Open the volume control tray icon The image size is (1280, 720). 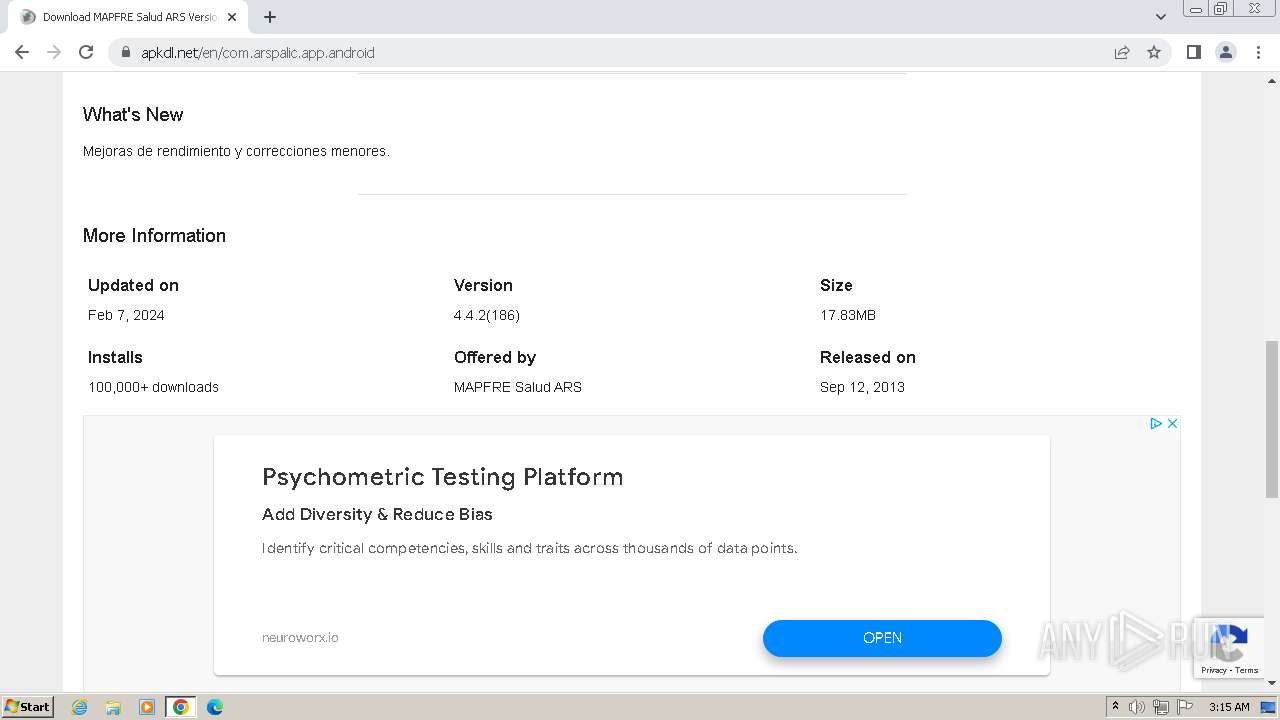(1137, 707)
